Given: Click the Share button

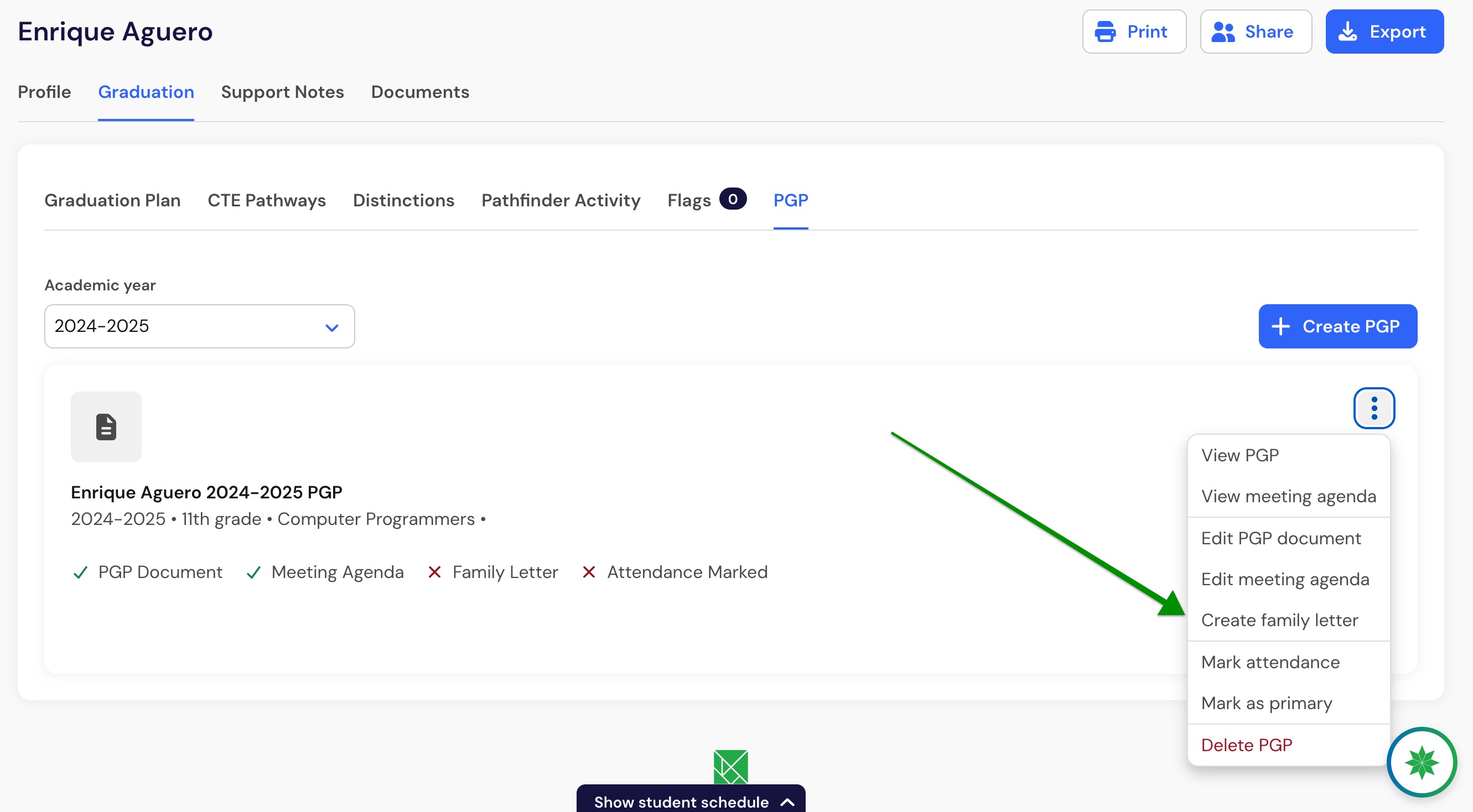Looking at the screenshot, I should click(x=1255, y=32).
